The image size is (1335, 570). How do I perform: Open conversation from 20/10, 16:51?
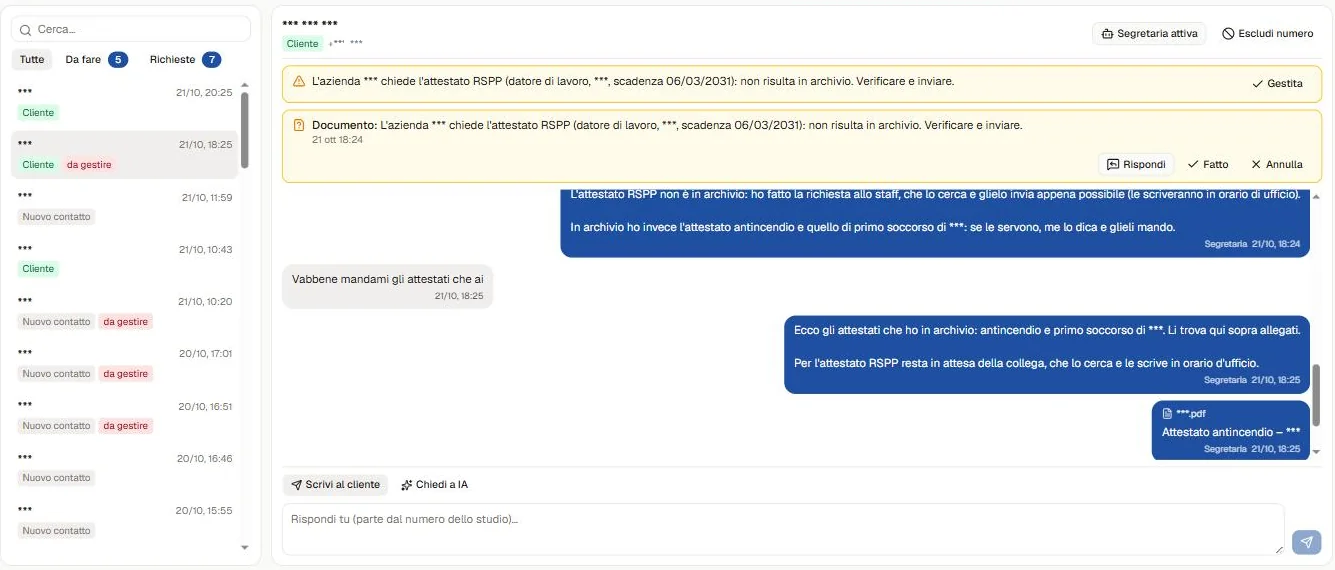tap(125, 415)
